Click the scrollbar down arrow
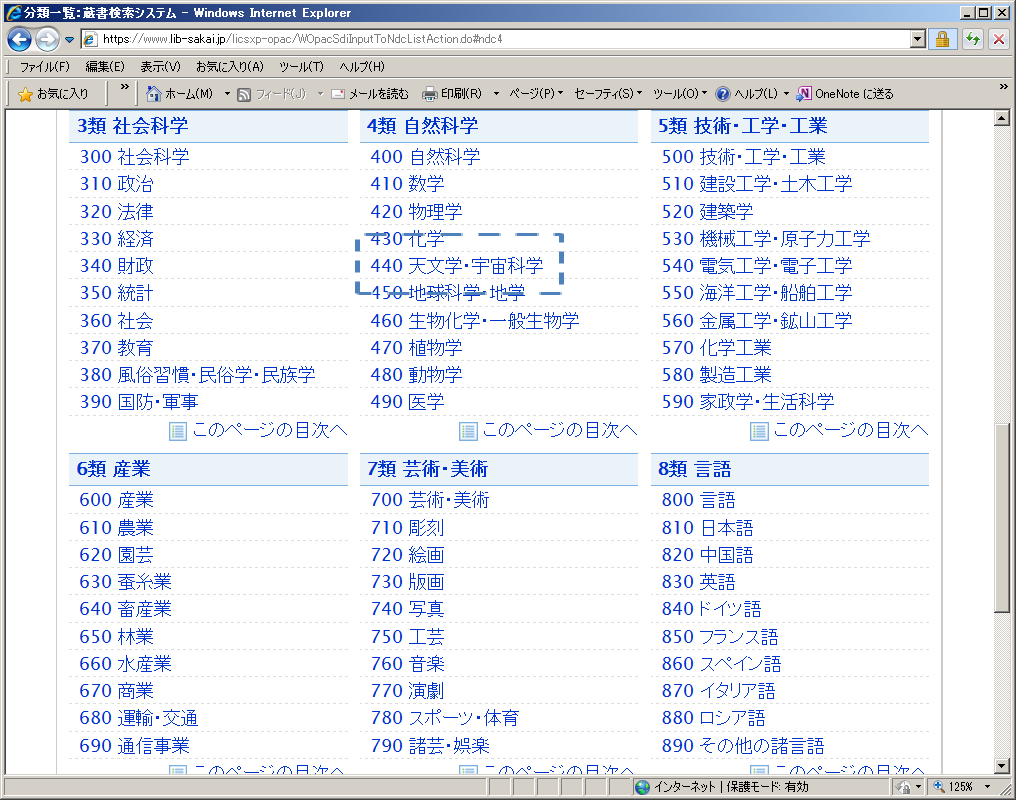This screenshot has height=800, width=1016. point(1002,766)
